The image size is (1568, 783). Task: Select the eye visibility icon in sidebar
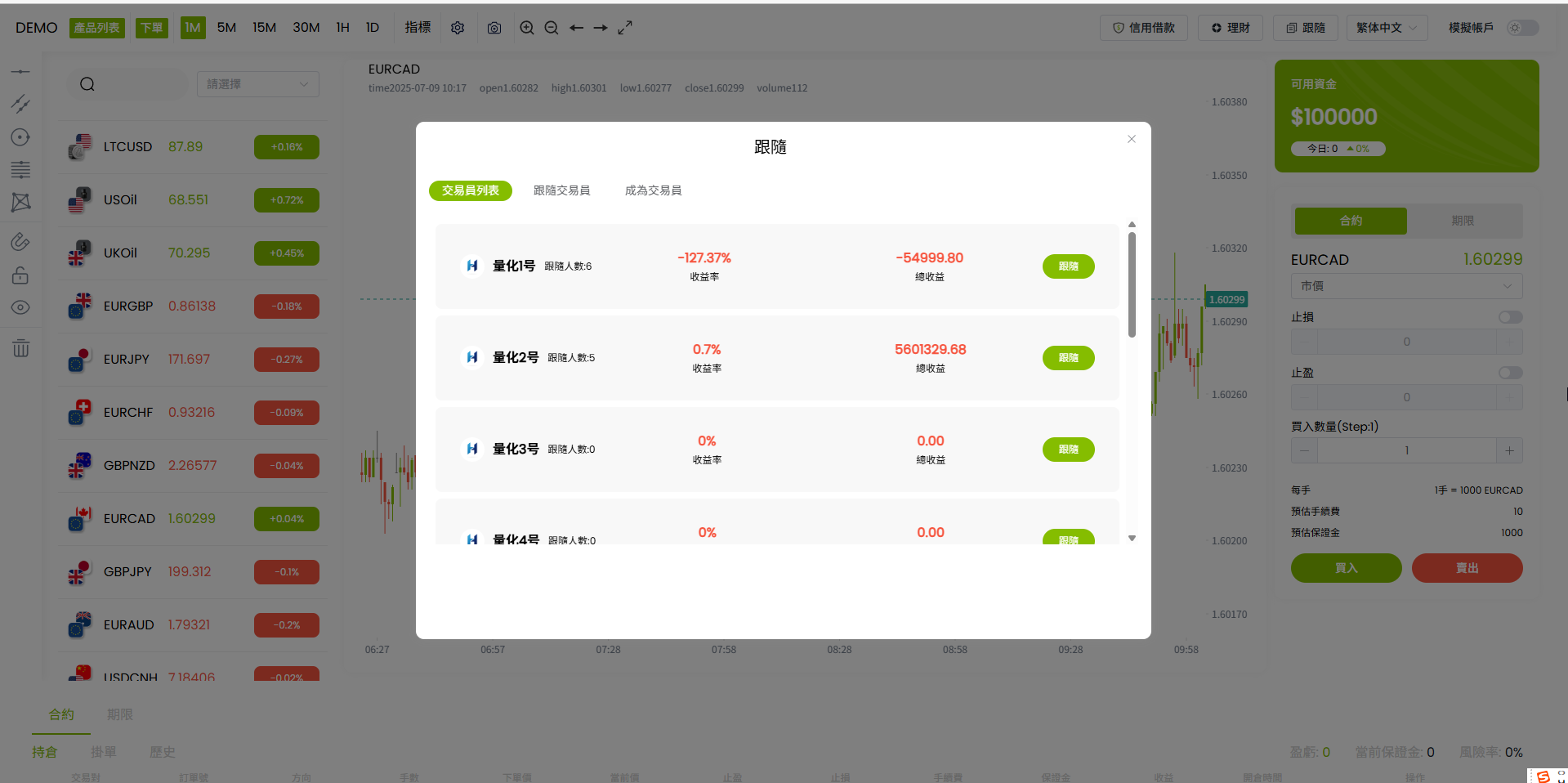tap(20, 307)
